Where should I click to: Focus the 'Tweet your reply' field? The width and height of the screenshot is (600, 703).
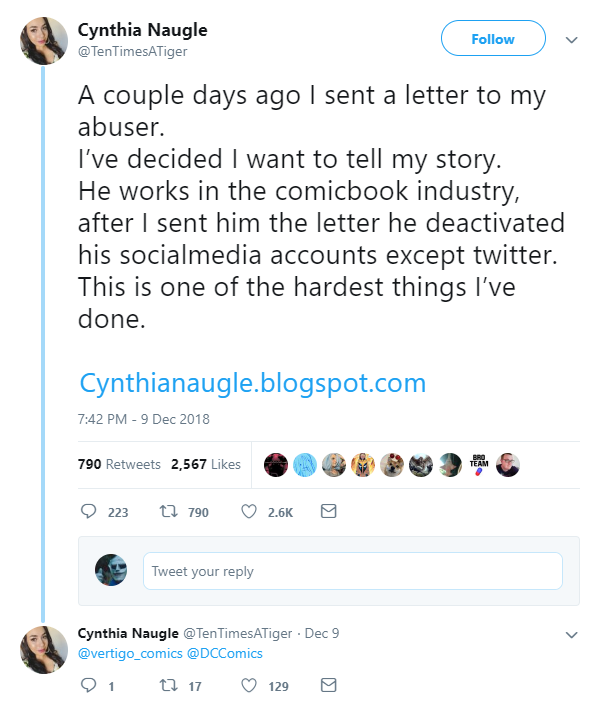352,571
